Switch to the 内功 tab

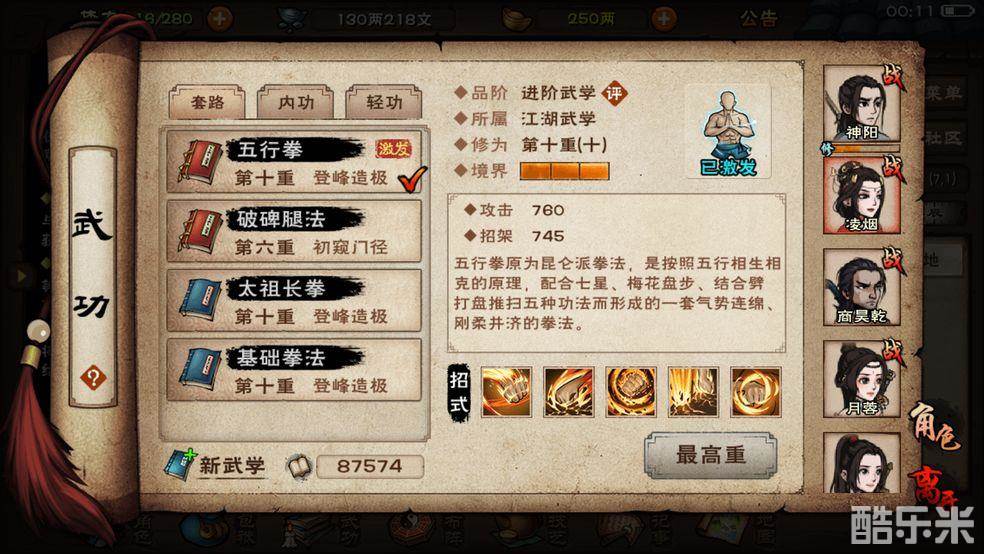coord(296,102)
